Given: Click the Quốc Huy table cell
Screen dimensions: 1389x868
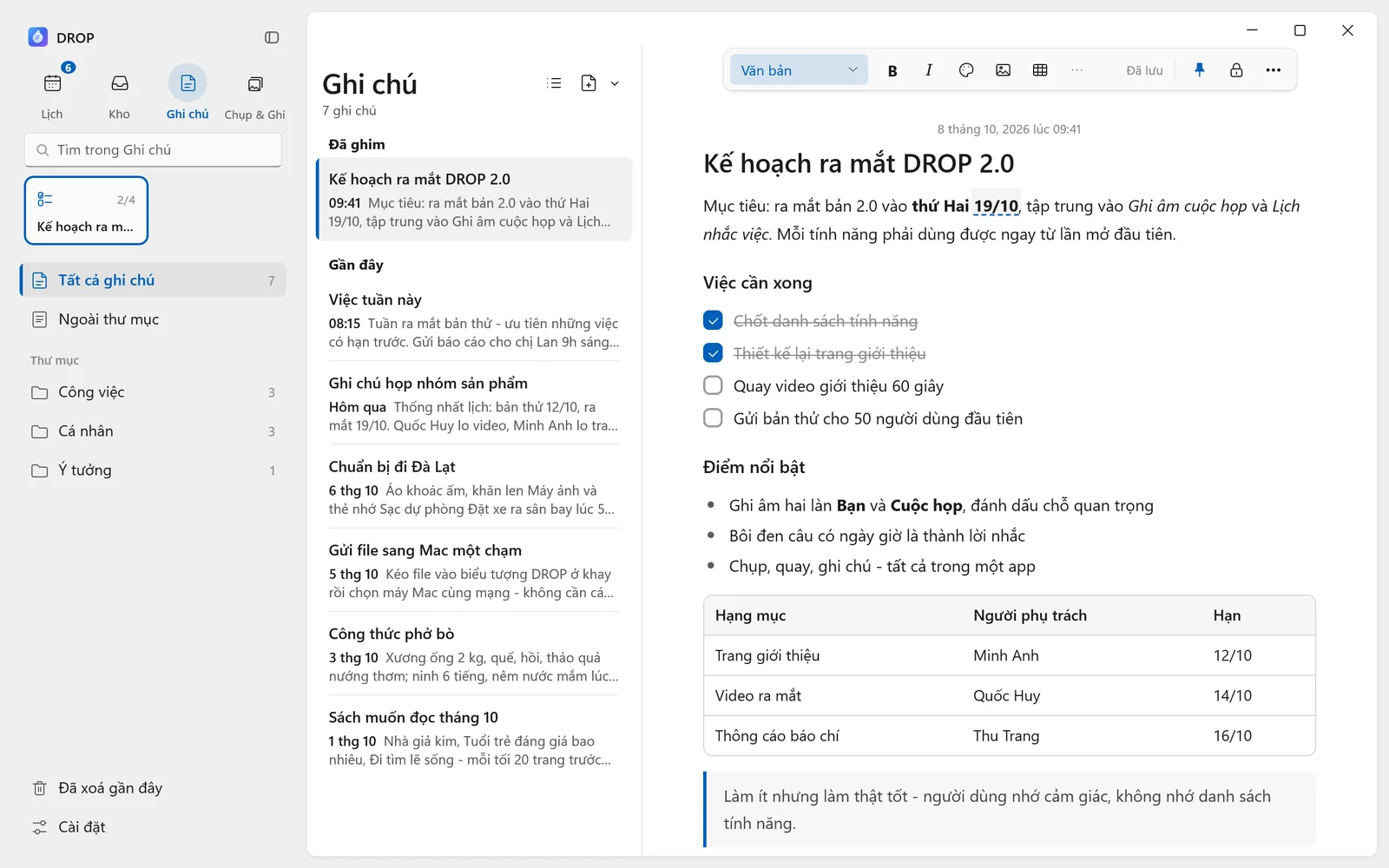Looking at the screenshot, I should tap(1082, 695).
